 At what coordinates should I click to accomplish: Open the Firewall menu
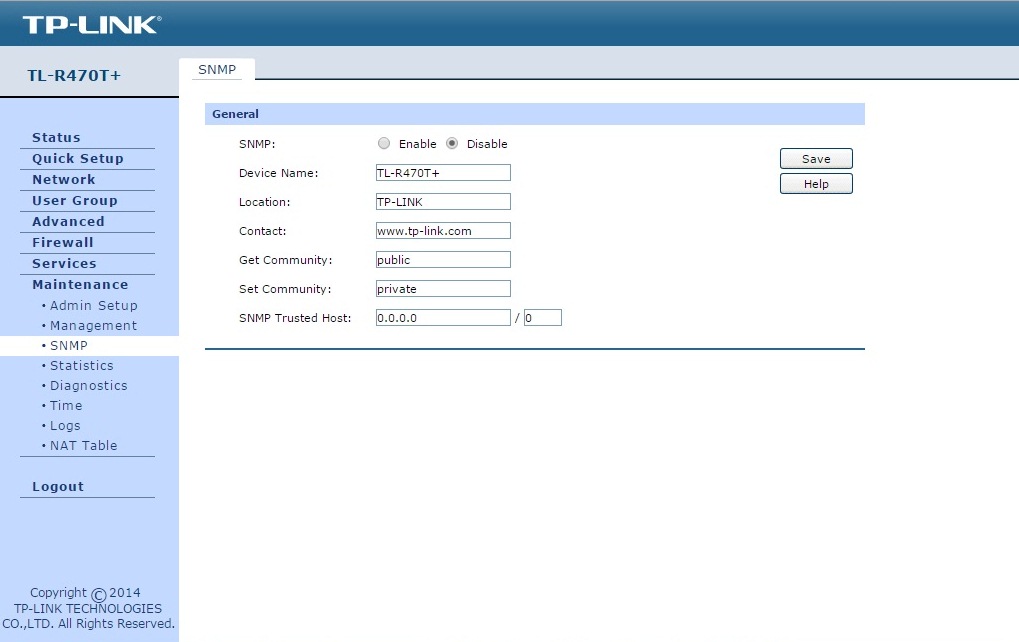(63, 242)
